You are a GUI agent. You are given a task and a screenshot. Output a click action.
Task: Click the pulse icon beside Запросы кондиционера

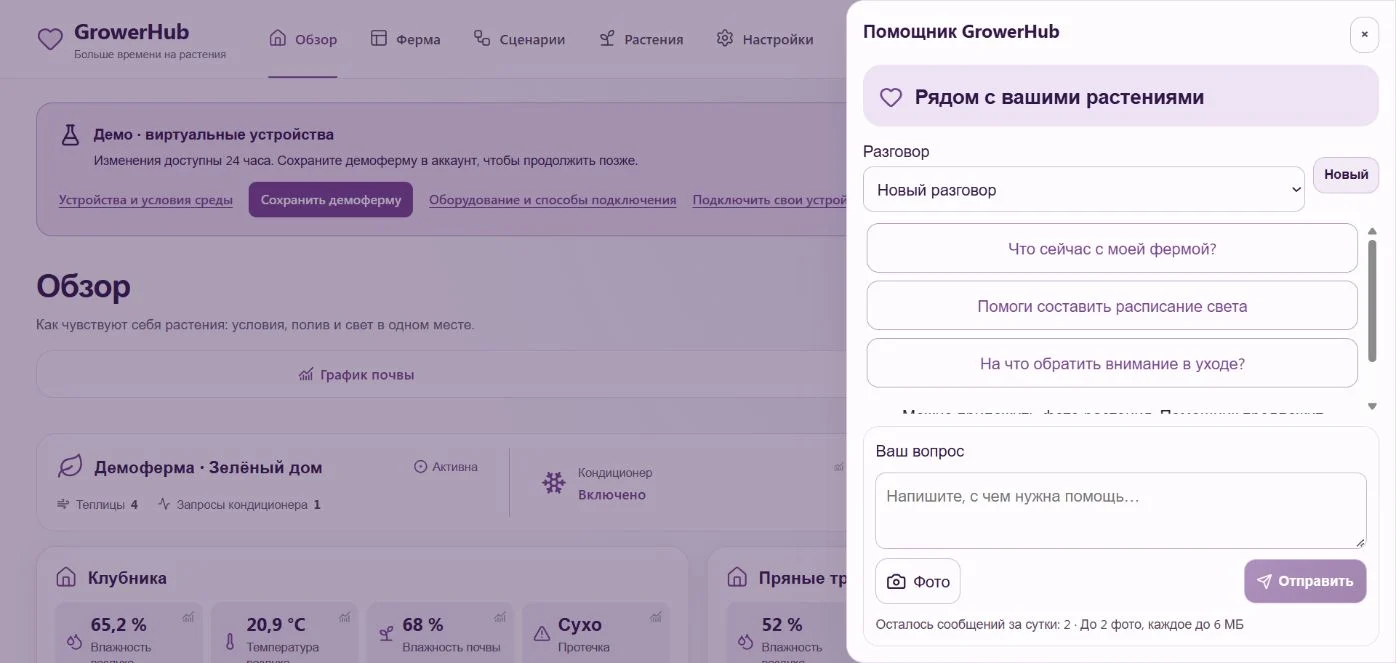coord(164,504)
